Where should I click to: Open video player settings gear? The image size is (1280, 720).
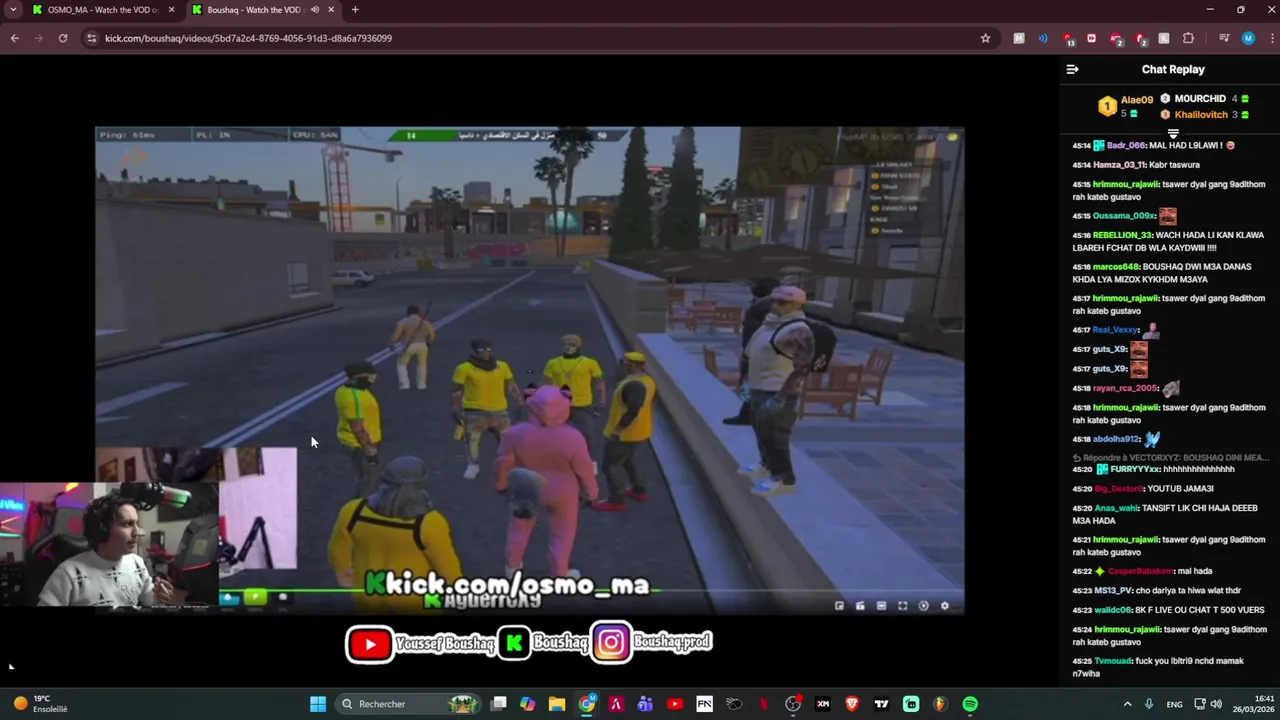pos(944,606)
